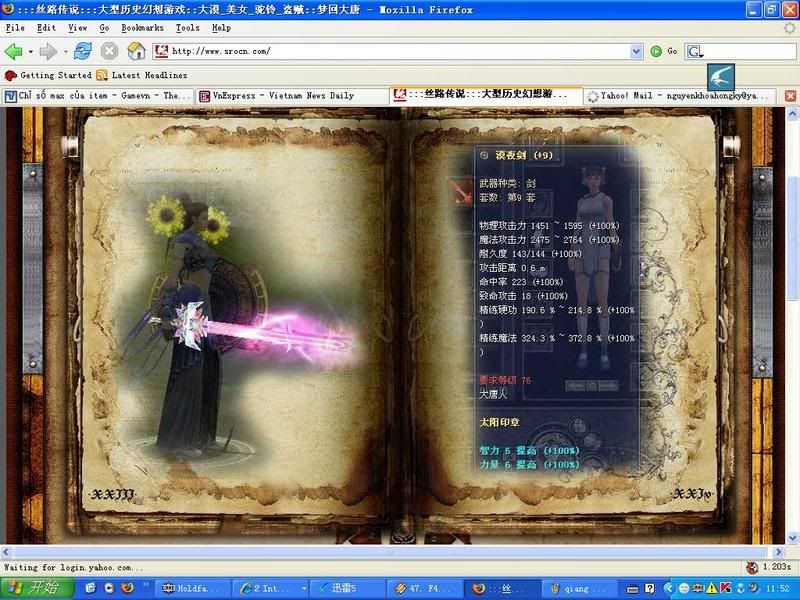Click the red K antivirus tray icon
The image size is (800, 600).
[725, 588]
